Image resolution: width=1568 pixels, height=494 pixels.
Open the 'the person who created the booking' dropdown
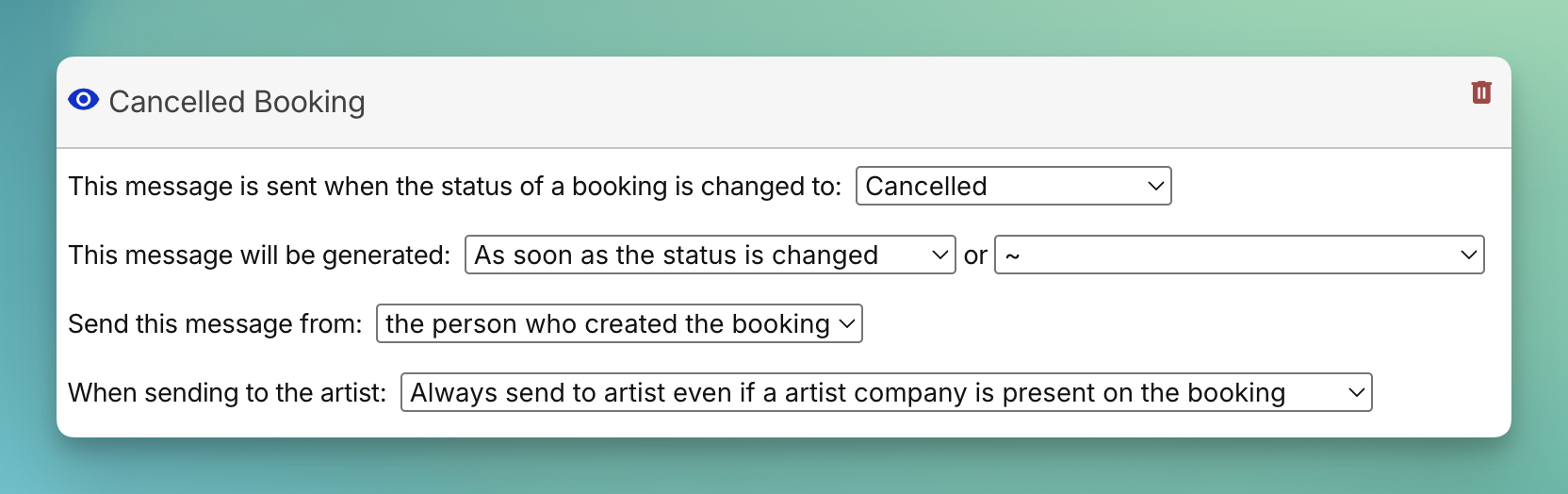point(619,323)
